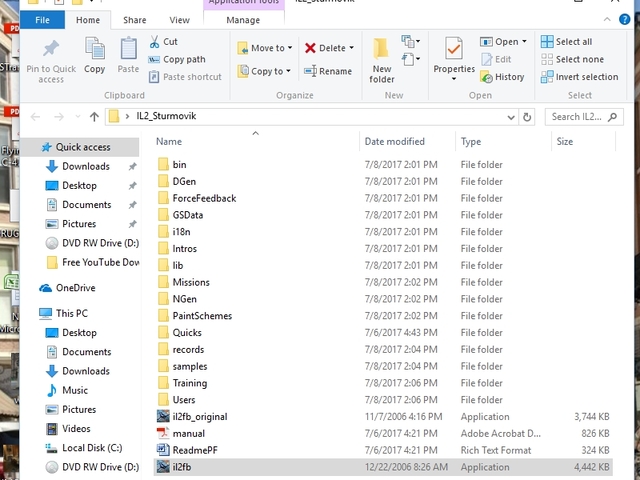Open Free YouTube Downloads folder in sidebar

coord(92,262)
